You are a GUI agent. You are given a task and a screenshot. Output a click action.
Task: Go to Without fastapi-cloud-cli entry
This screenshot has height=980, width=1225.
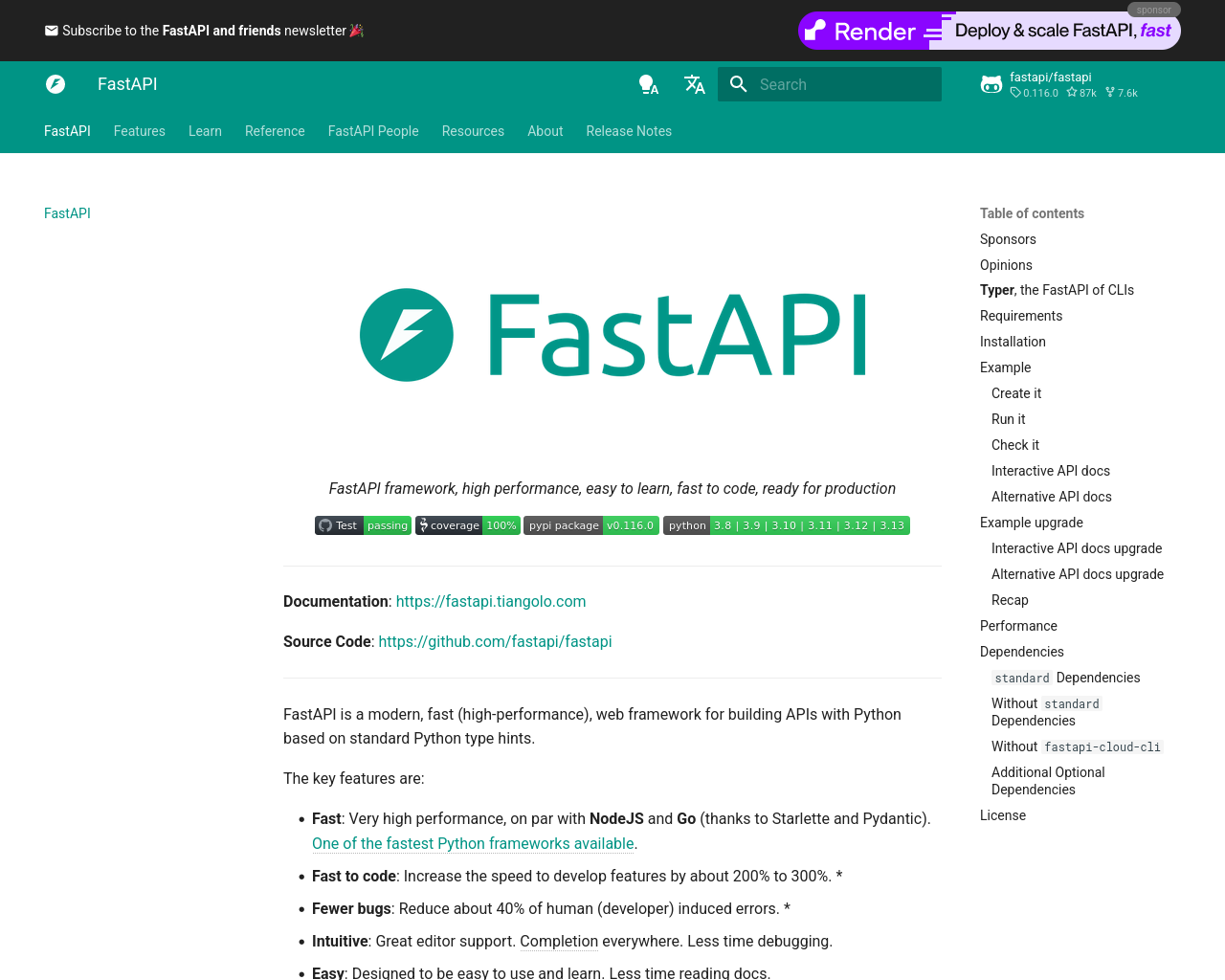pyautogui.click(x=1078, y=746)
